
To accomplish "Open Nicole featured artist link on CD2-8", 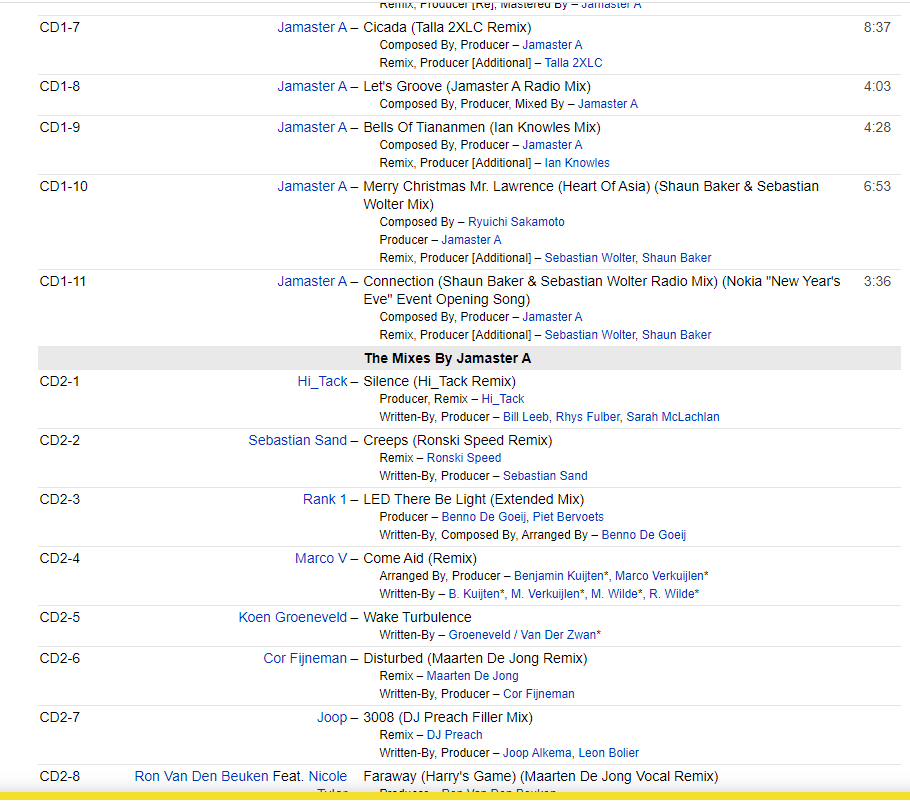I will click(327, 777).
